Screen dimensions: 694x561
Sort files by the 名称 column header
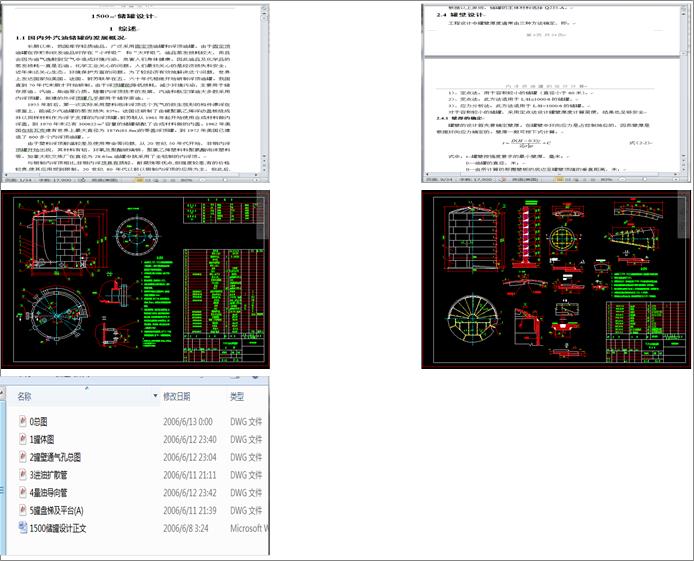tap(24, 396)
